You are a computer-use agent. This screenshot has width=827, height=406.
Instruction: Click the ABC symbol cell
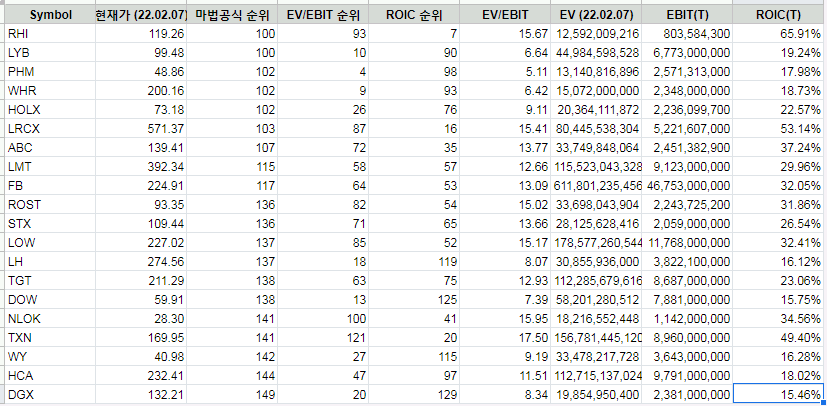pyautogui.click(x=50, y=148)
